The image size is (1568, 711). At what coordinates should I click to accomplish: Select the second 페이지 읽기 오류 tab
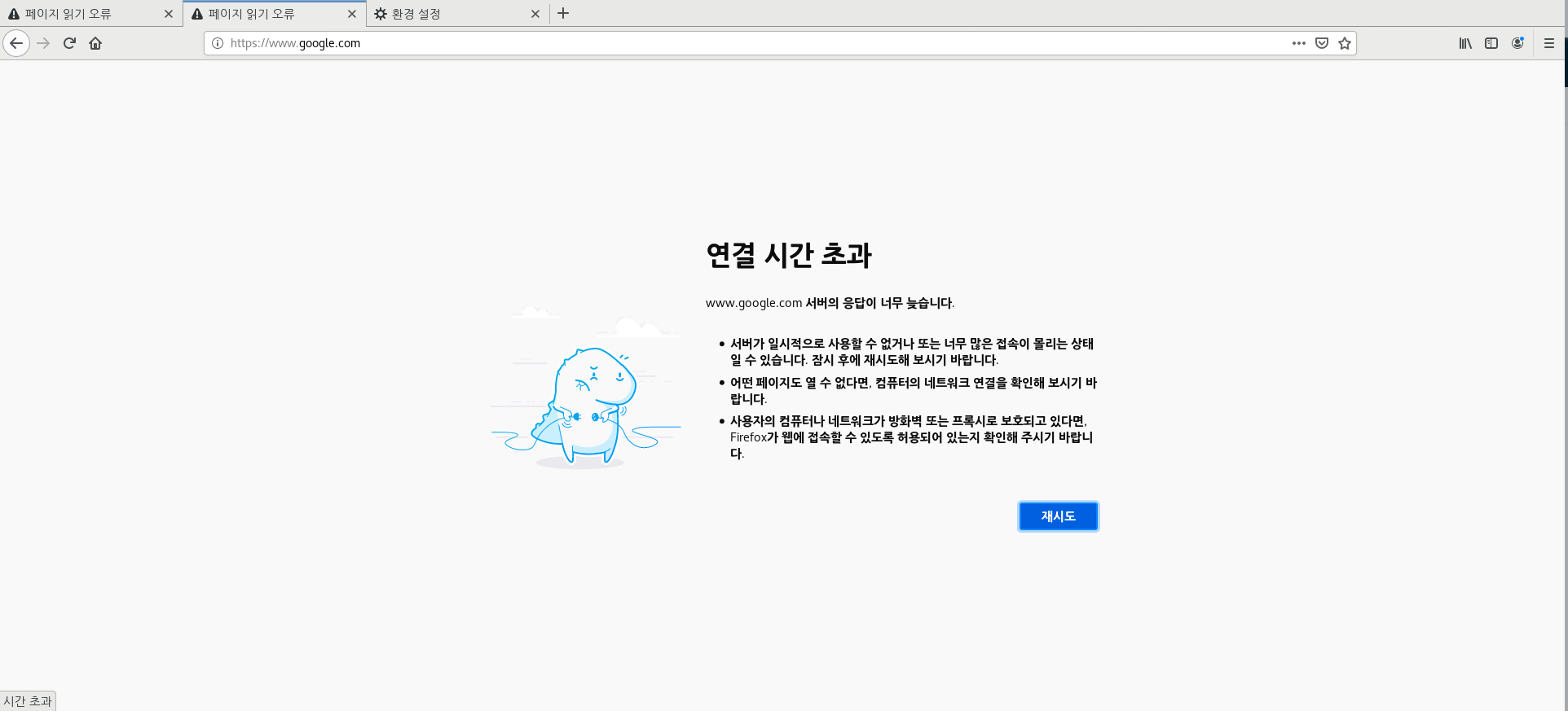pos(275,14)
